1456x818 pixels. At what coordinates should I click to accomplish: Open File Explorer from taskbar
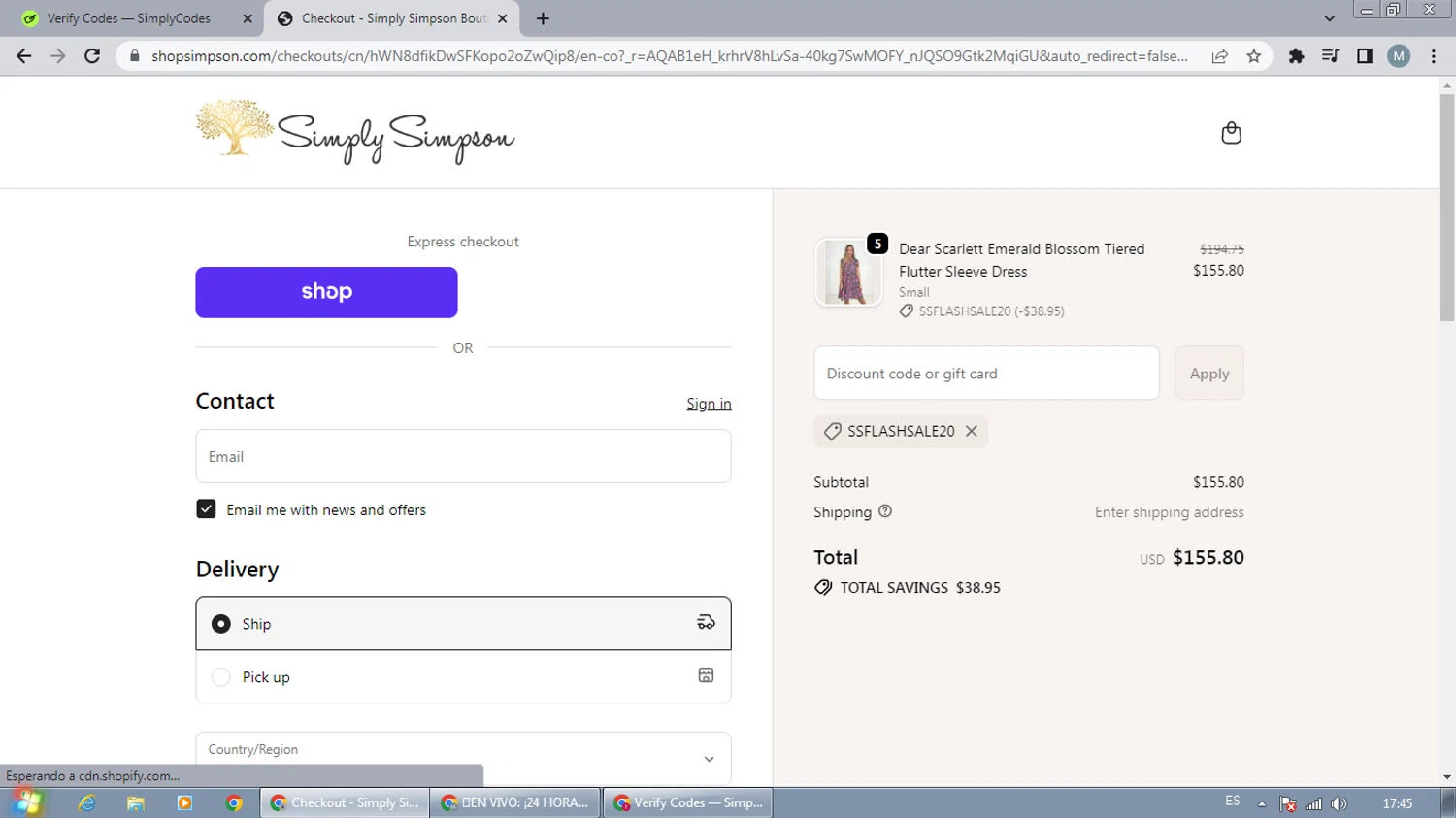(136, 802)
